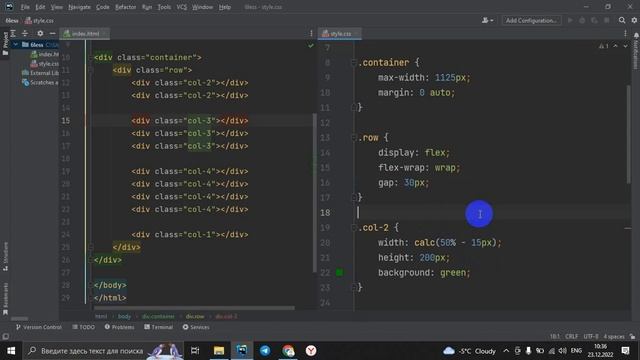
Task: Open the VCS menu
Action: coord(182,7)
